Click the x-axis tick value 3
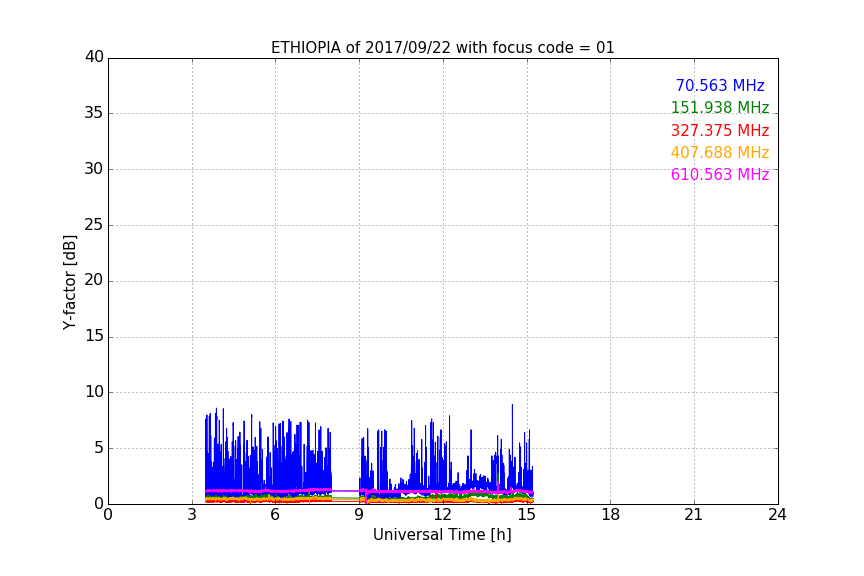864x576 pixels. click(192, 515)
